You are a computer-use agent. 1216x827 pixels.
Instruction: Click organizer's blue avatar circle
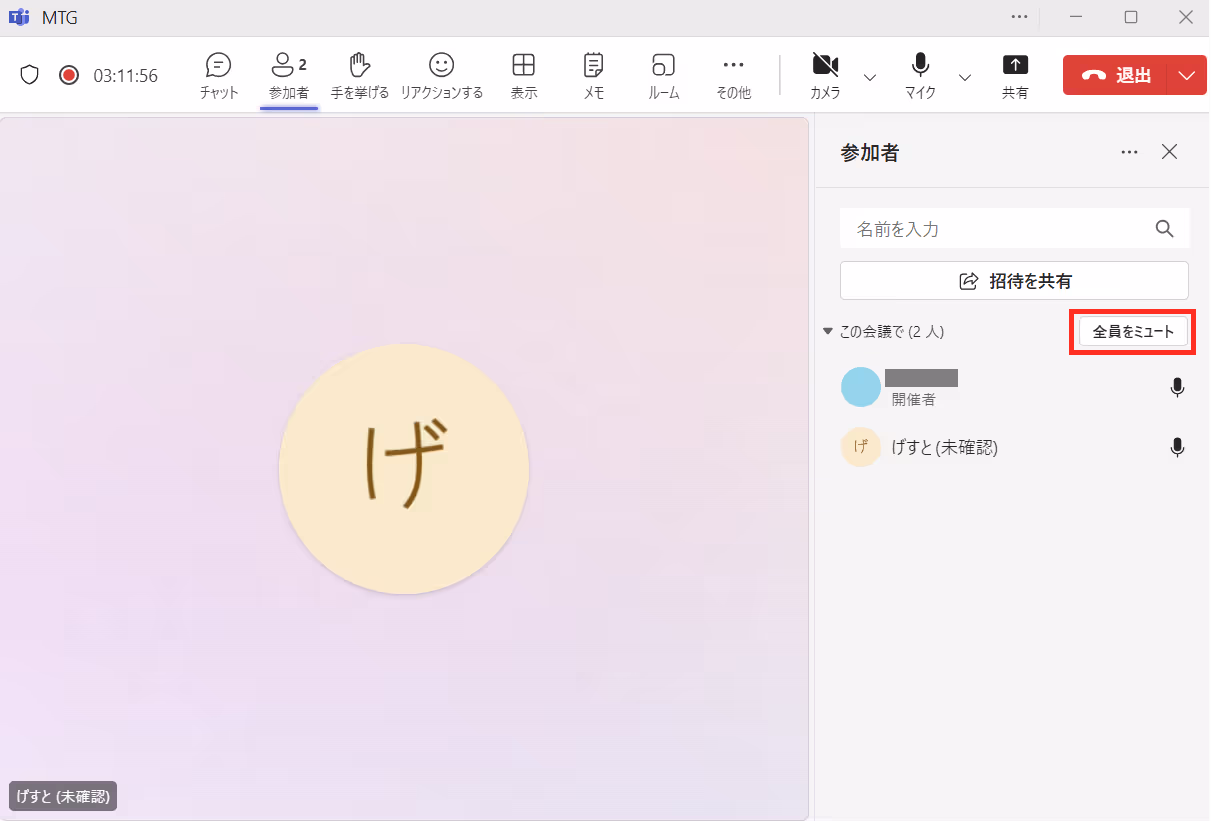[861, 387]
